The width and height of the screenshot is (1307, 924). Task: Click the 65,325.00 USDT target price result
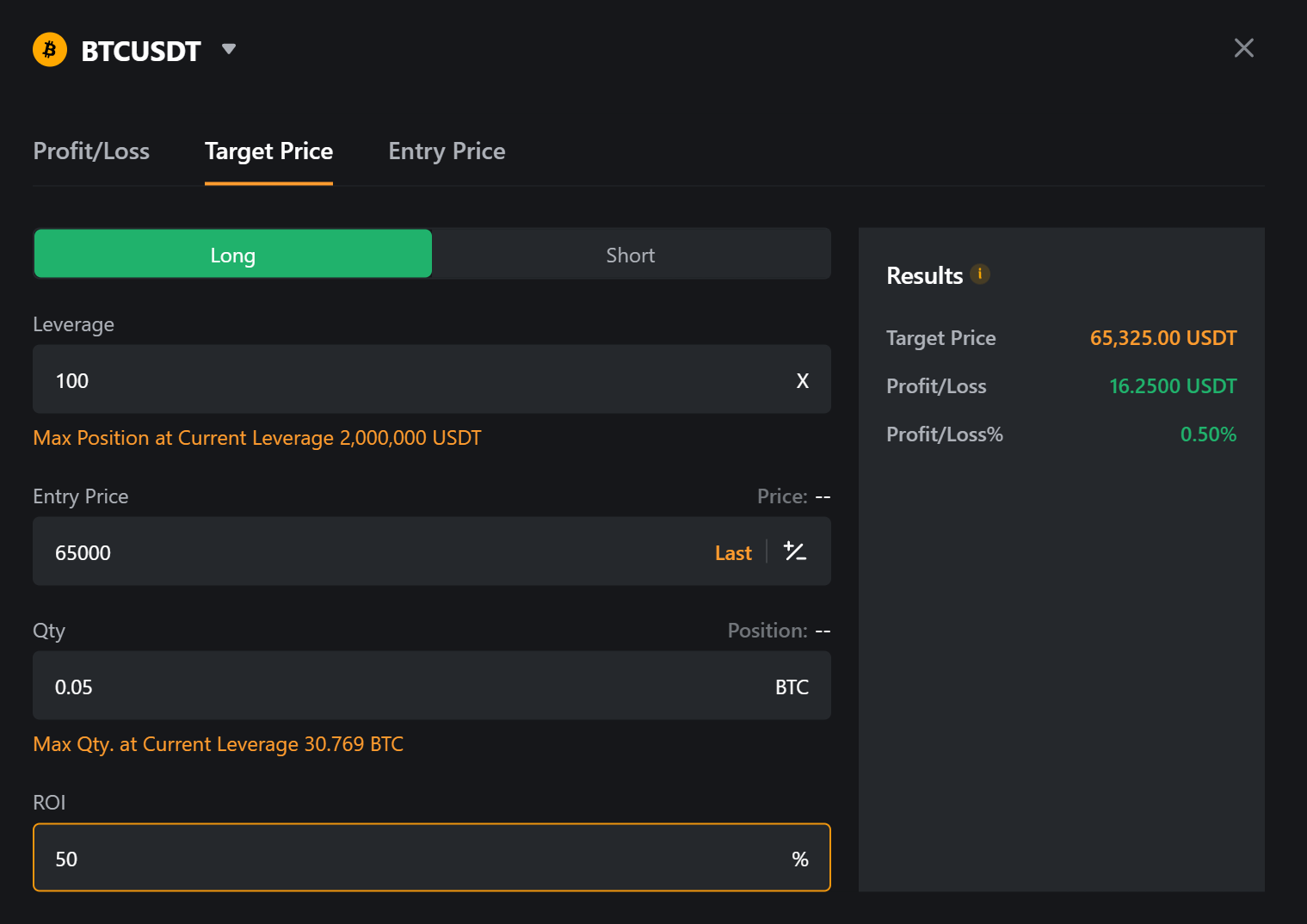[1163, 338]
